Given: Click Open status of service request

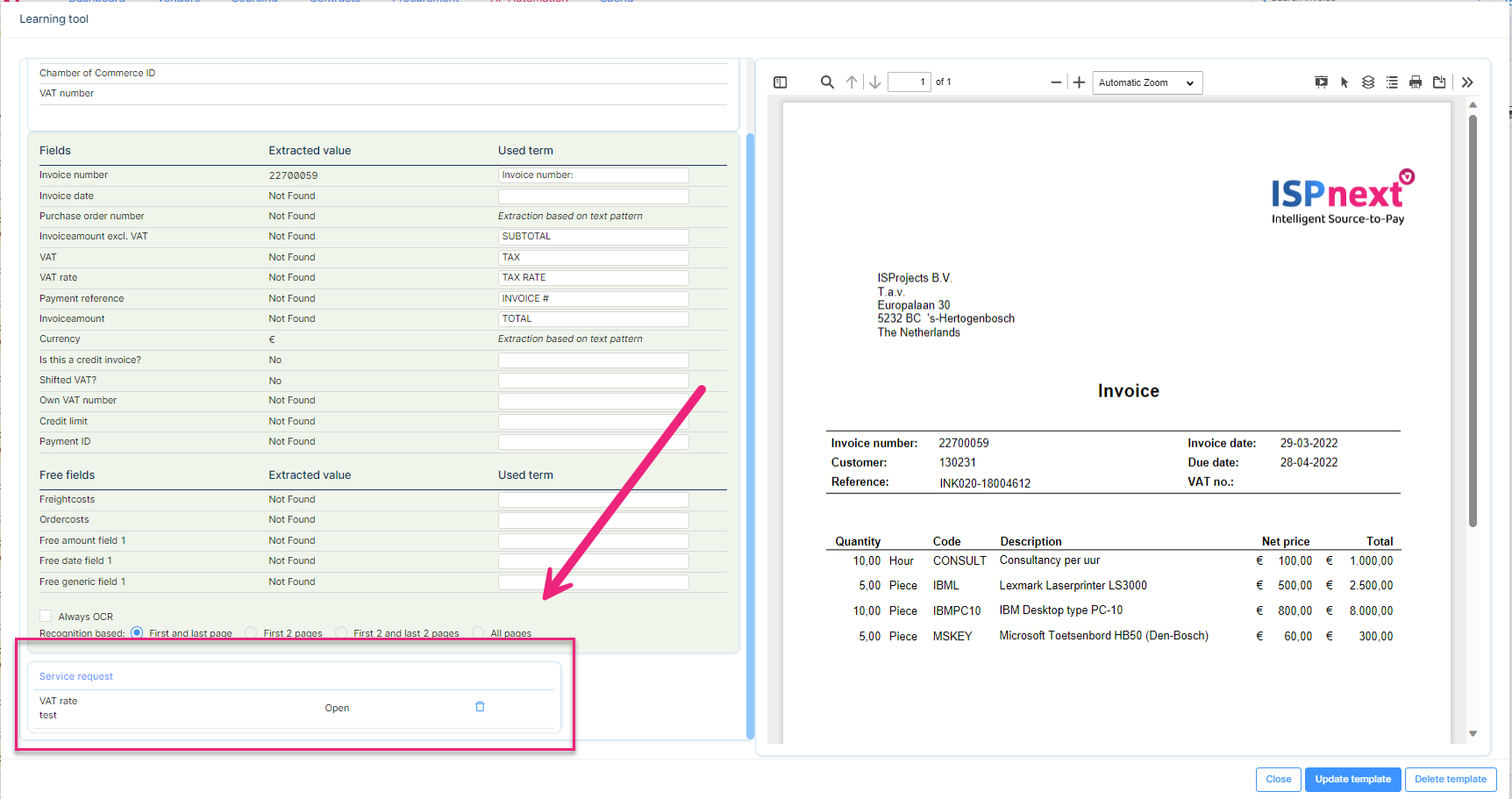Looking at the screenshot, I should [x=337, y=709].
